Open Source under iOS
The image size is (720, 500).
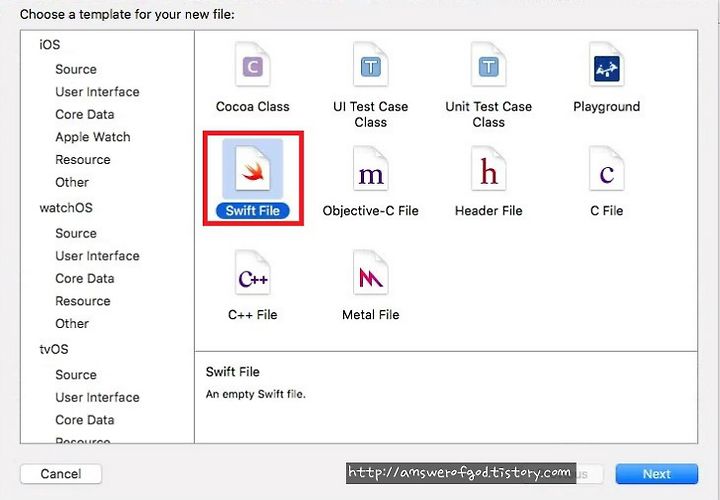(76, 69)
